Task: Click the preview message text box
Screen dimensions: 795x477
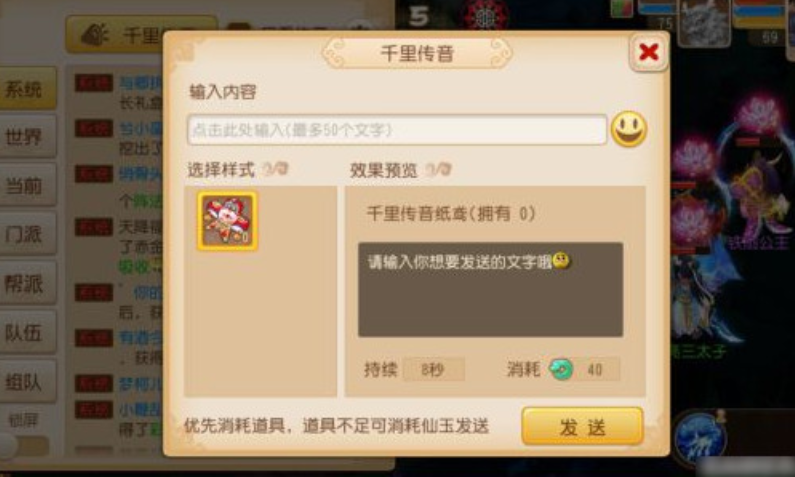Action: coord(490,289)
